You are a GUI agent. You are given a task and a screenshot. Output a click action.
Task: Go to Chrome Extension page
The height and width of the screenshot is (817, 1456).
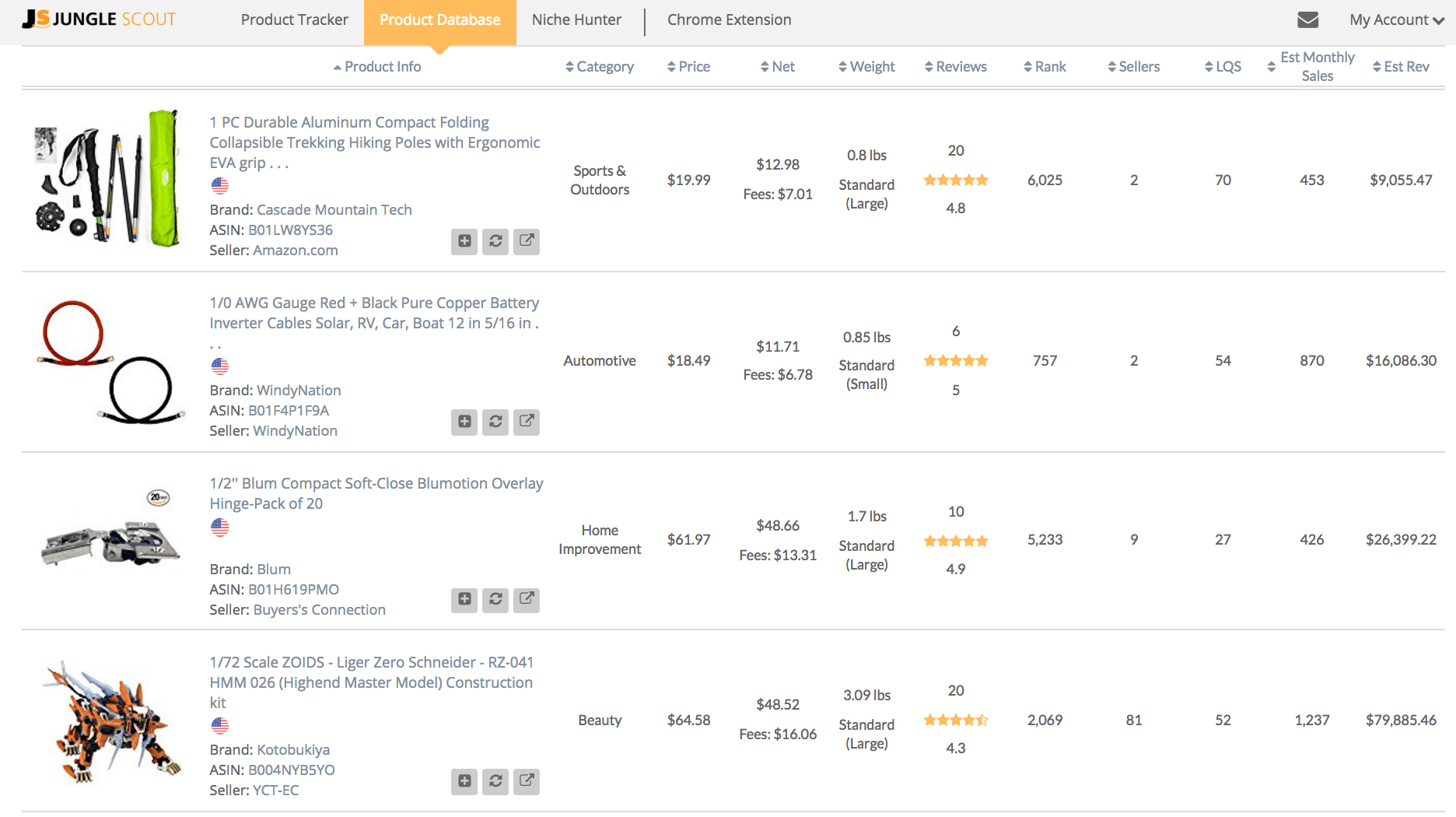point(729,20)
